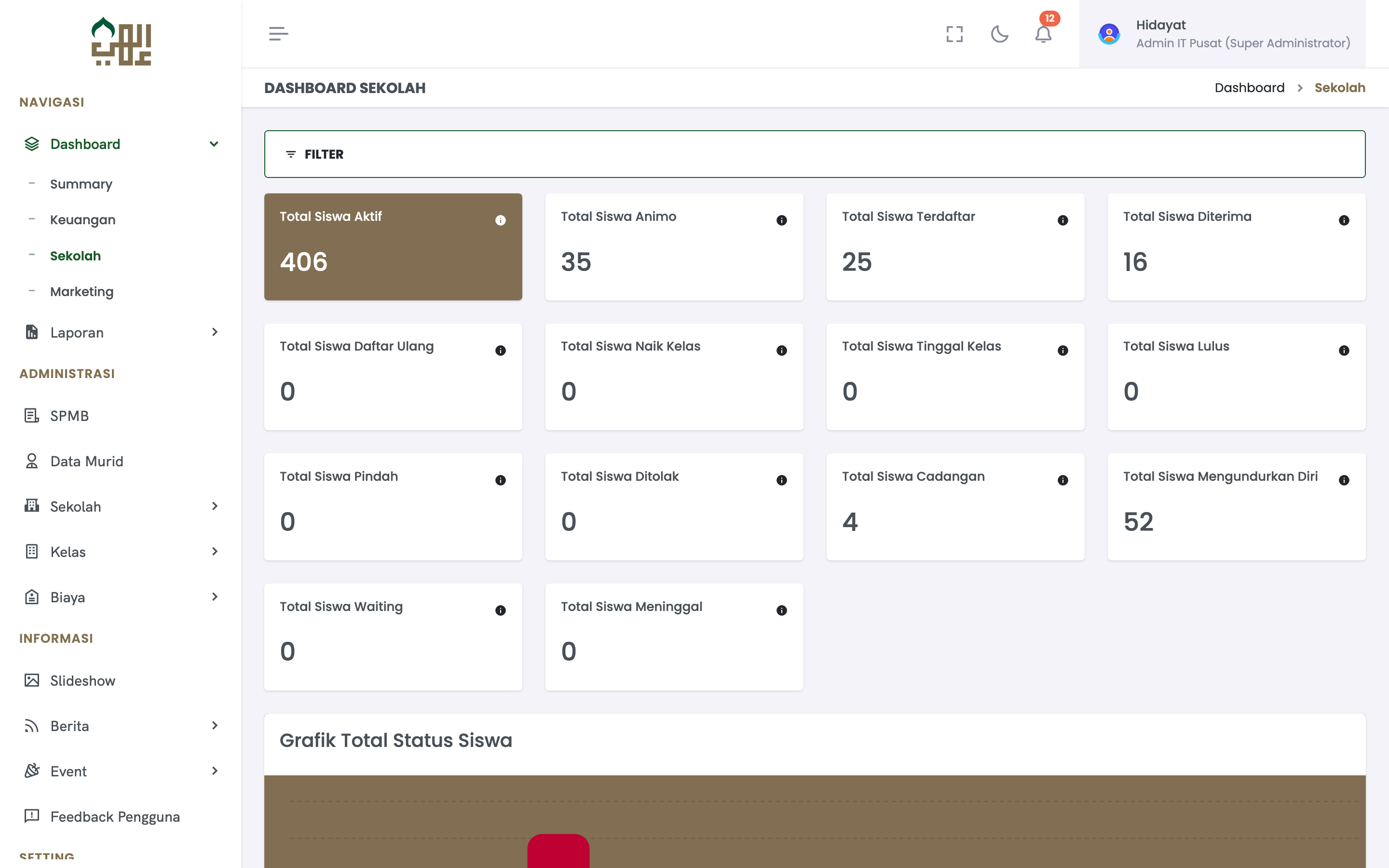Click the info icon on Total Siswa Daftar Ulang
1389x868 pixels.
click(x=501, y=351)
